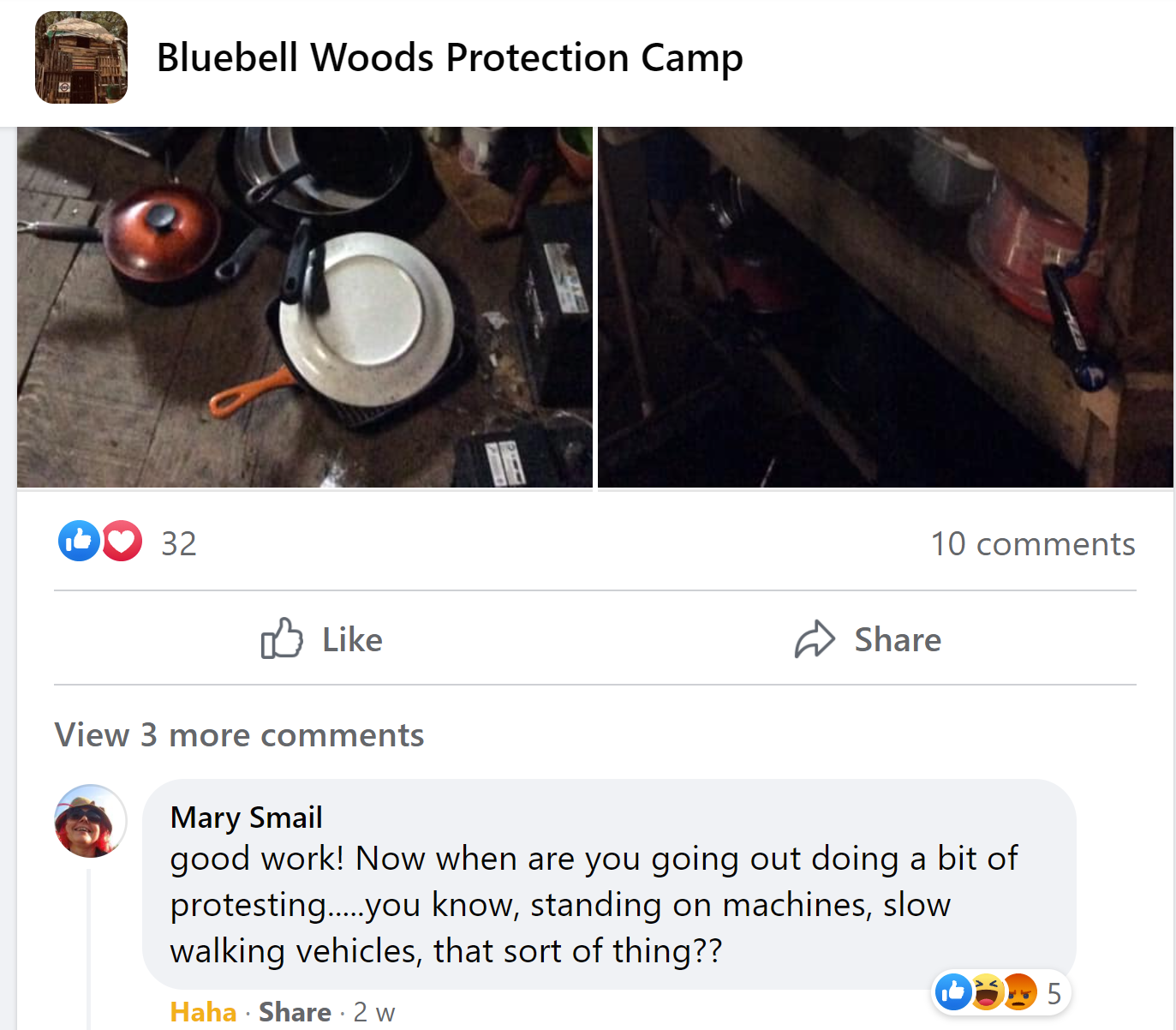View the 5 reactions on Mary's comment

pos(1054,993)
